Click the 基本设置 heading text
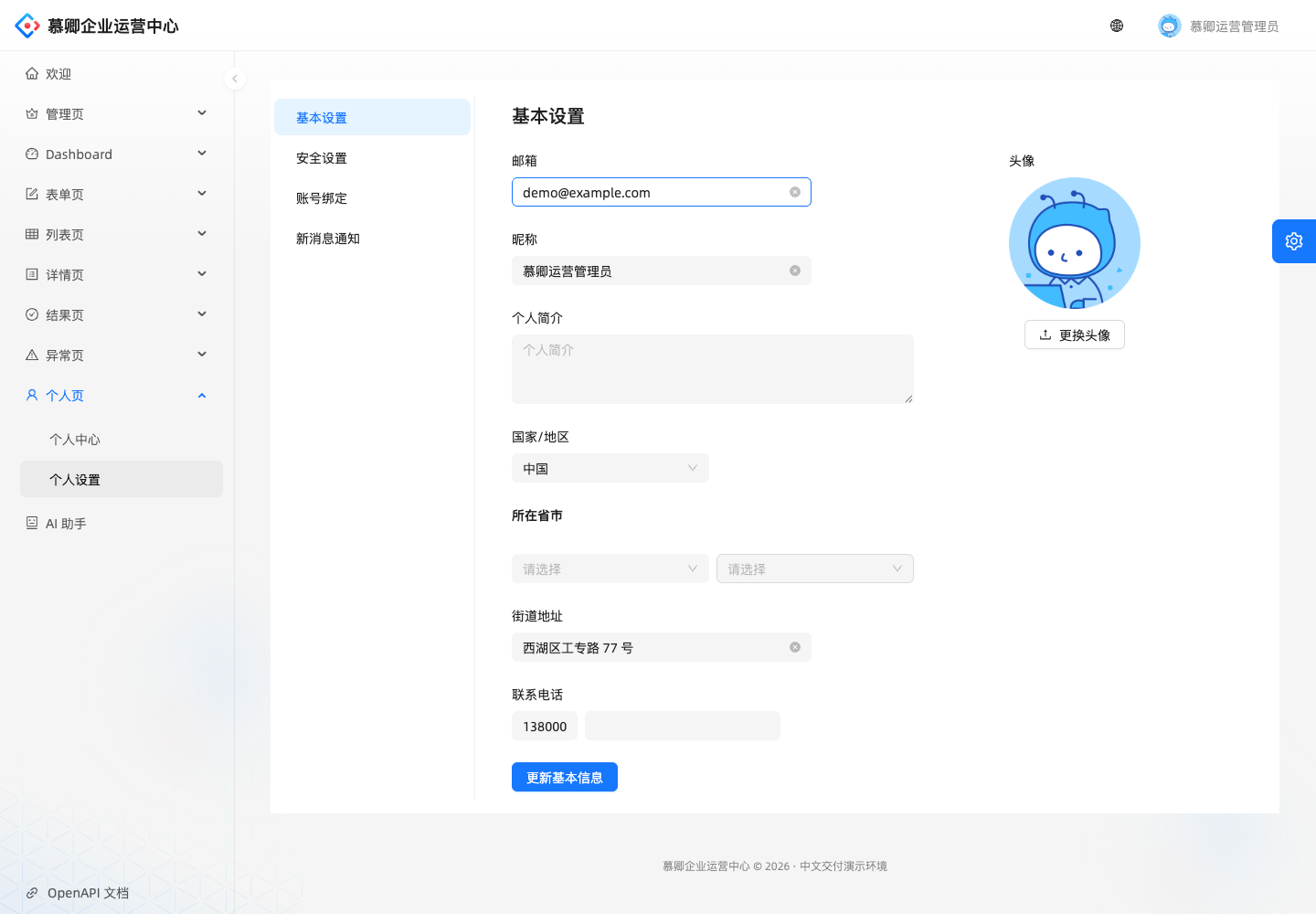This screenshot has height=914, width=1316. click(x=548, y=116)
